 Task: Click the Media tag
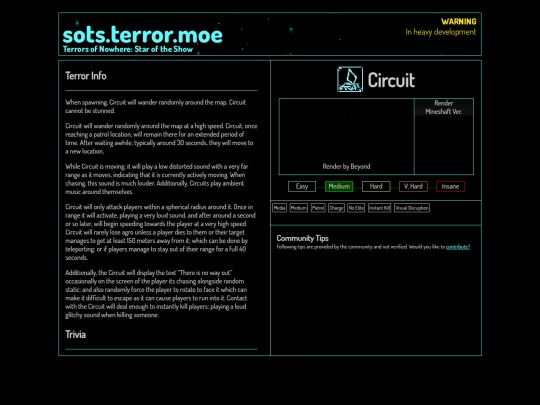(x=279, y=208)
